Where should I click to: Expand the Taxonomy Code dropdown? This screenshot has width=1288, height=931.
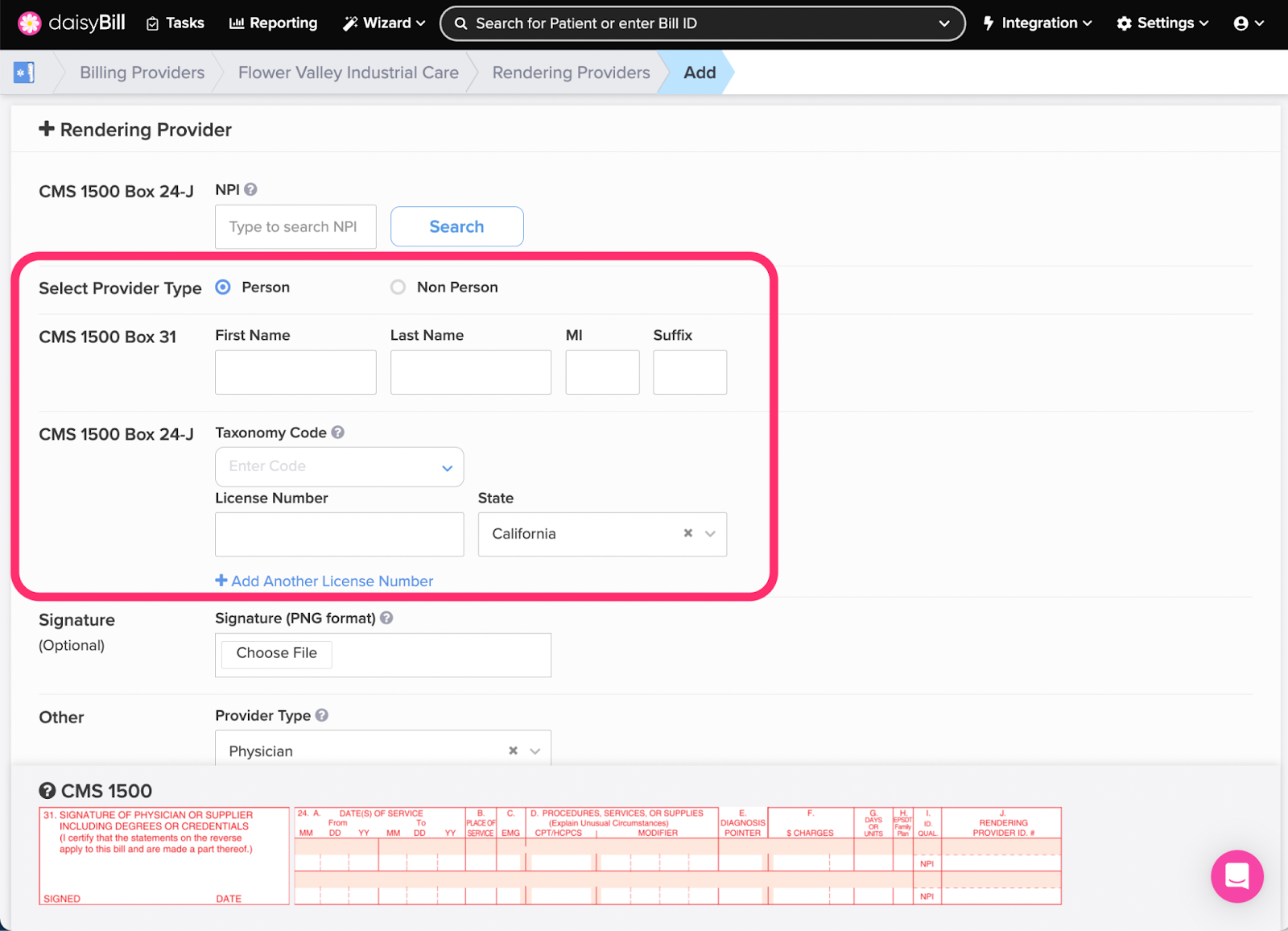447,468
